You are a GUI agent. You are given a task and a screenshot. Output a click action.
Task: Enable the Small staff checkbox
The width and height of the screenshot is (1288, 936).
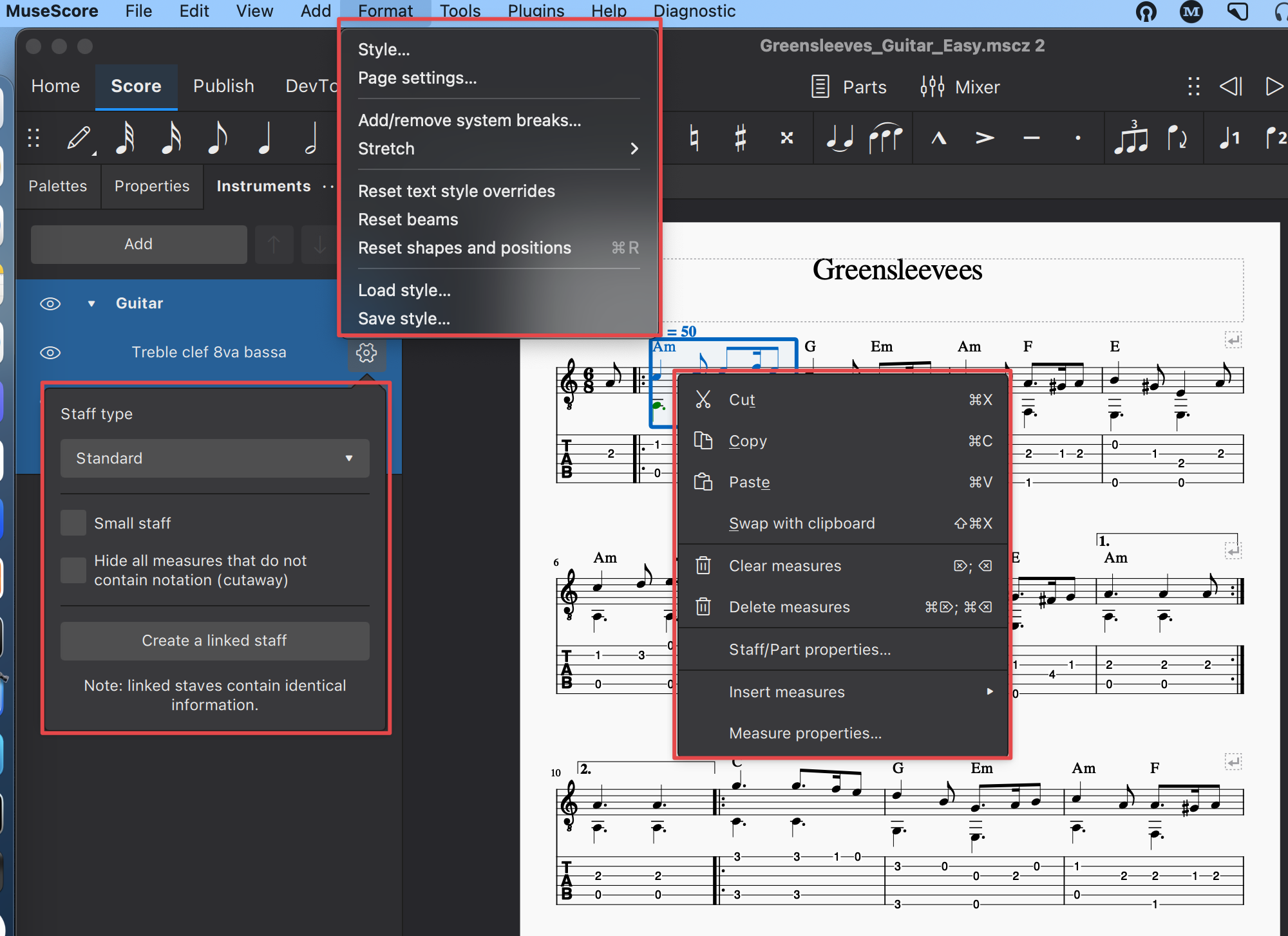(x=73, y=523)
